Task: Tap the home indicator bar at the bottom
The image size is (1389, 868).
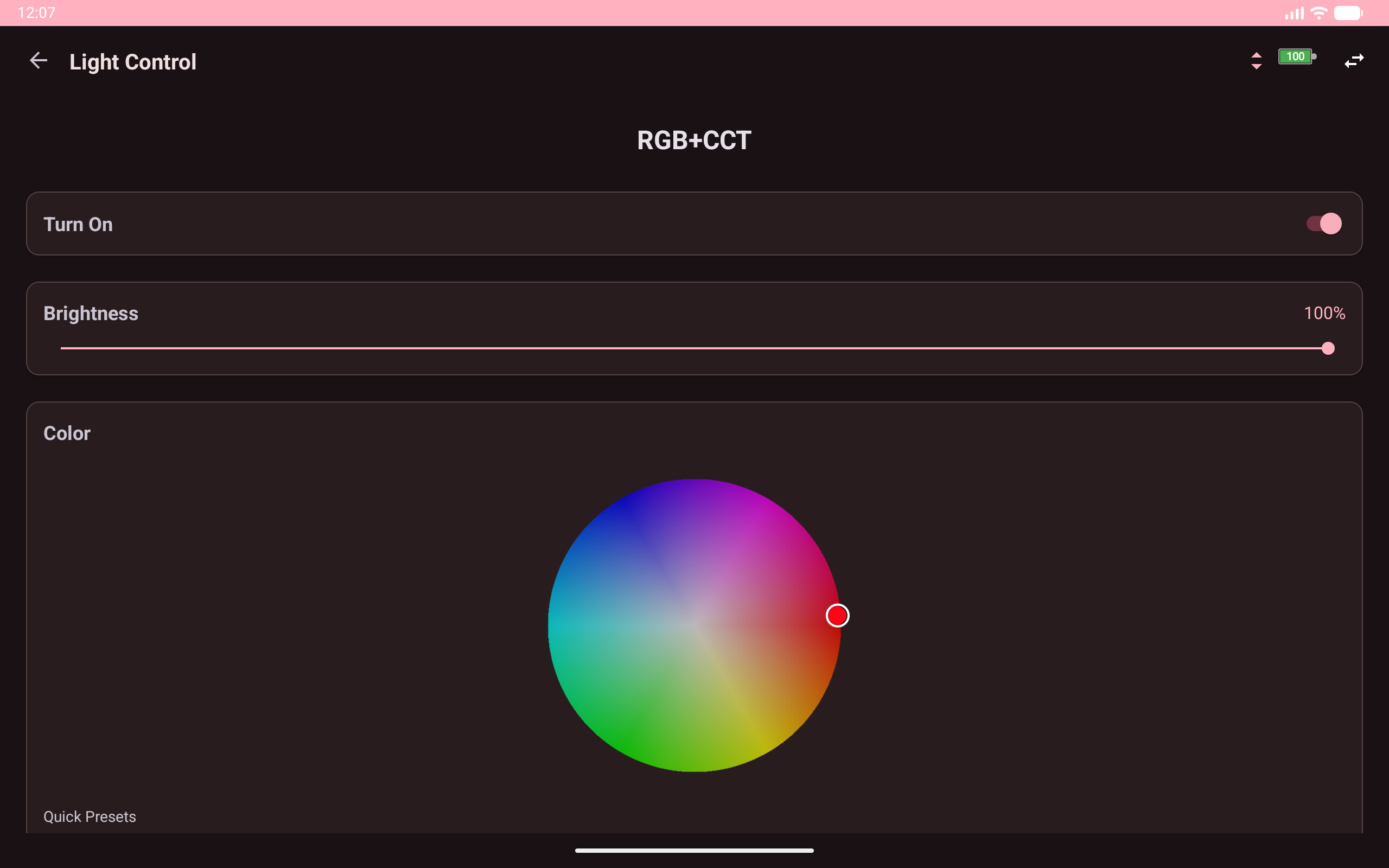Action: click(694, 850)
